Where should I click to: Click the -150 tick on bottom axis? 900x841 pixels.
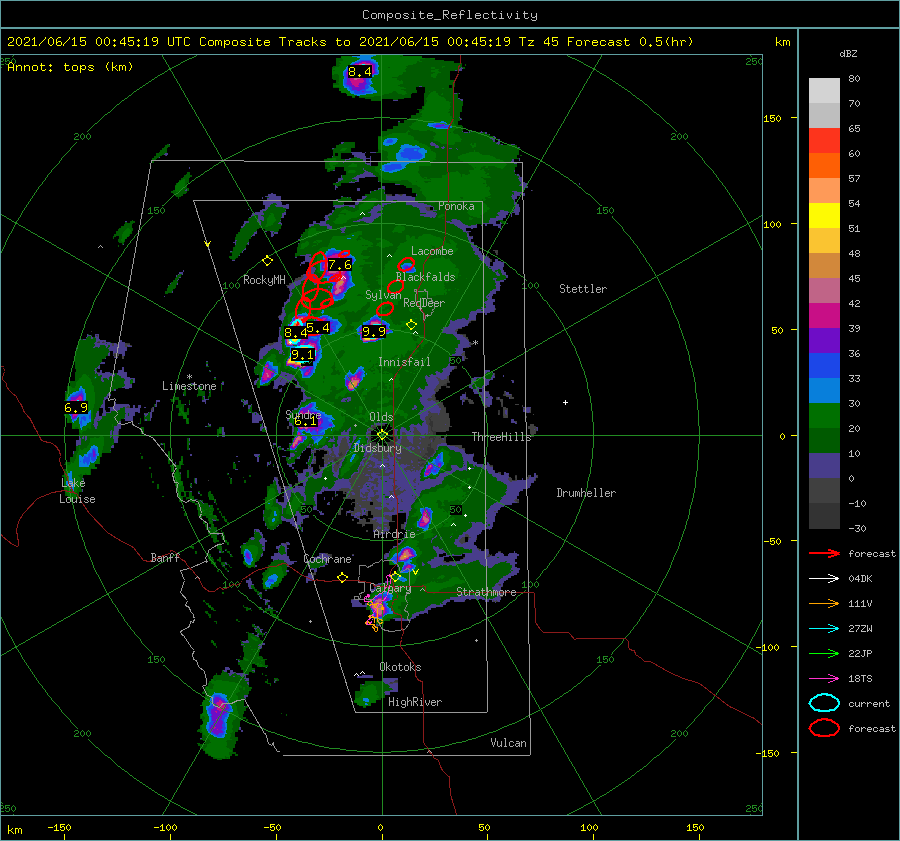pos(59,827)
